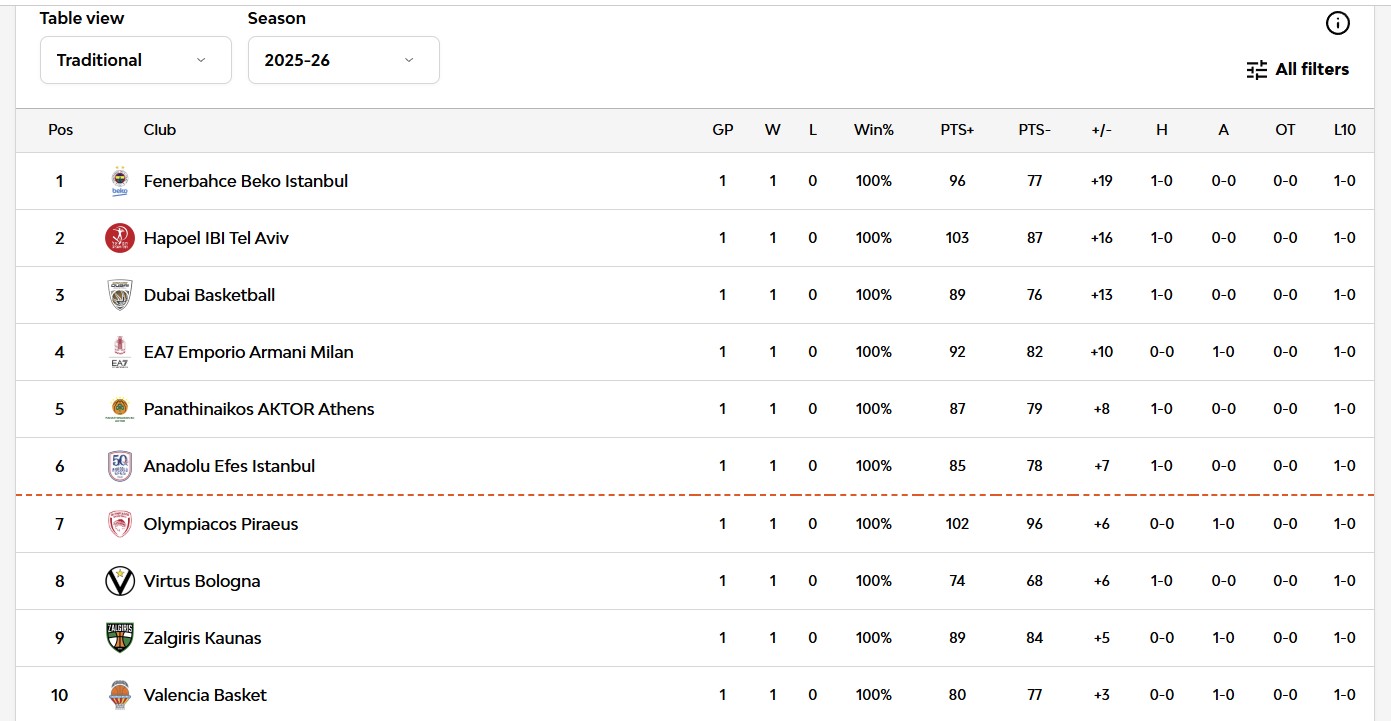
Task: Click the Zalgiris Kaunas club logo
Action: 120,638
